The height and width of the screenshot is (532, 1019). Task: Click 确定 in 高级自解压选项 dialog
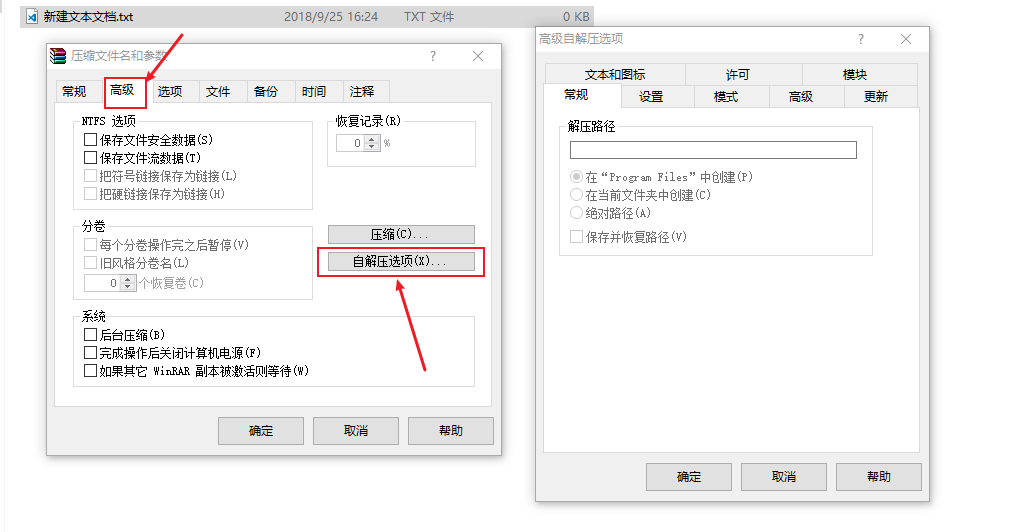click(x=689, y=477)
